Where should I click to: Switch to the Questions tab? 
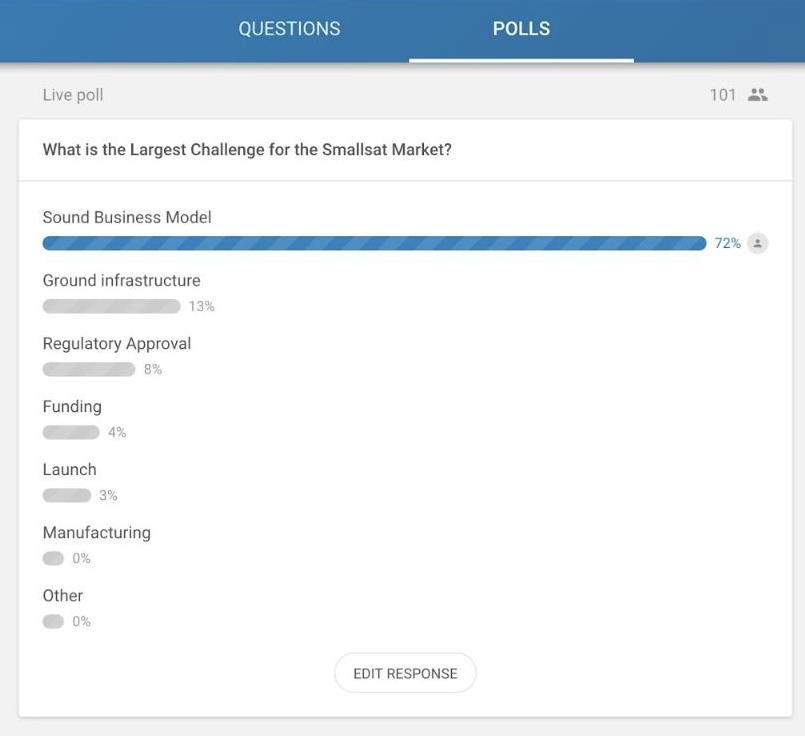(x=289, y=29)
